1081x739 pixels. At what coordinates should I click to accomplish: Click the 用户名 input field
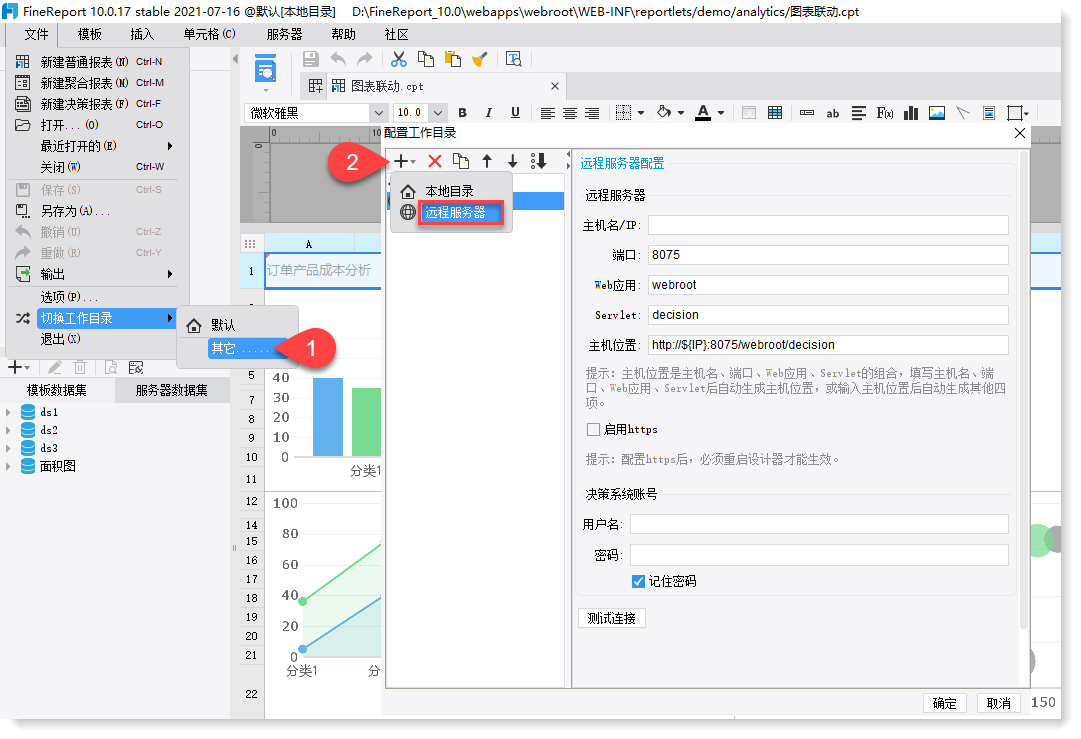point(819,525)
